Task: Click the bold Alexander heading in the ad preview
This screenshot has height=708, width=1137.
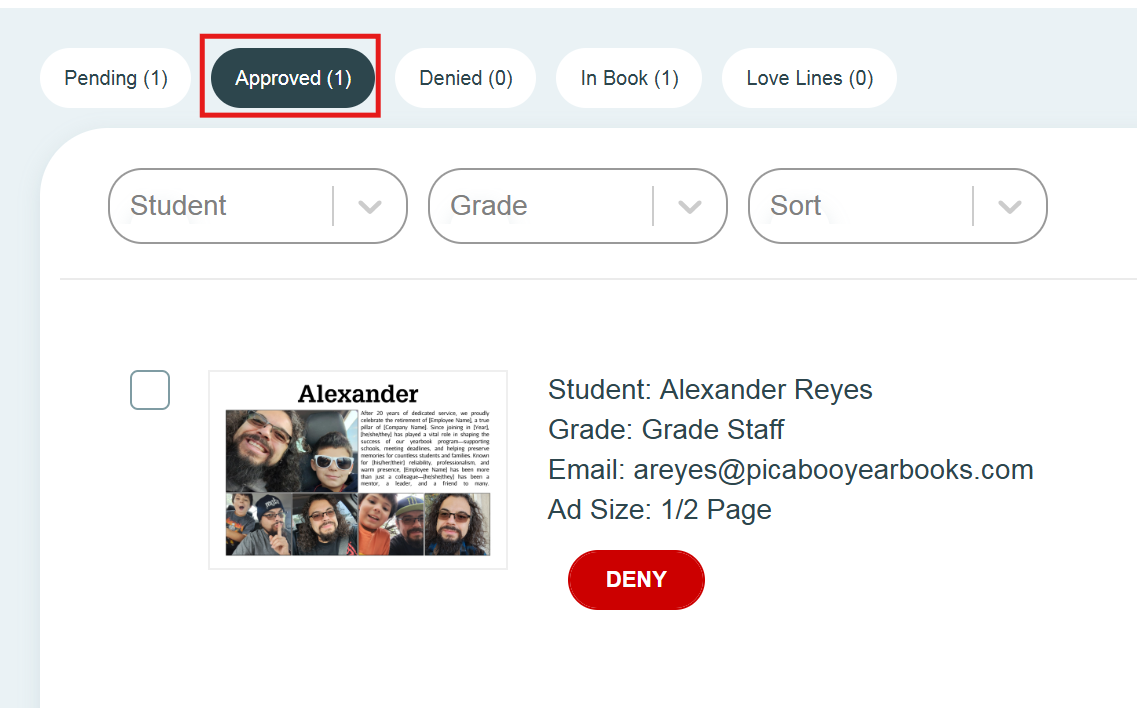Action: click(x=358, y=394)
